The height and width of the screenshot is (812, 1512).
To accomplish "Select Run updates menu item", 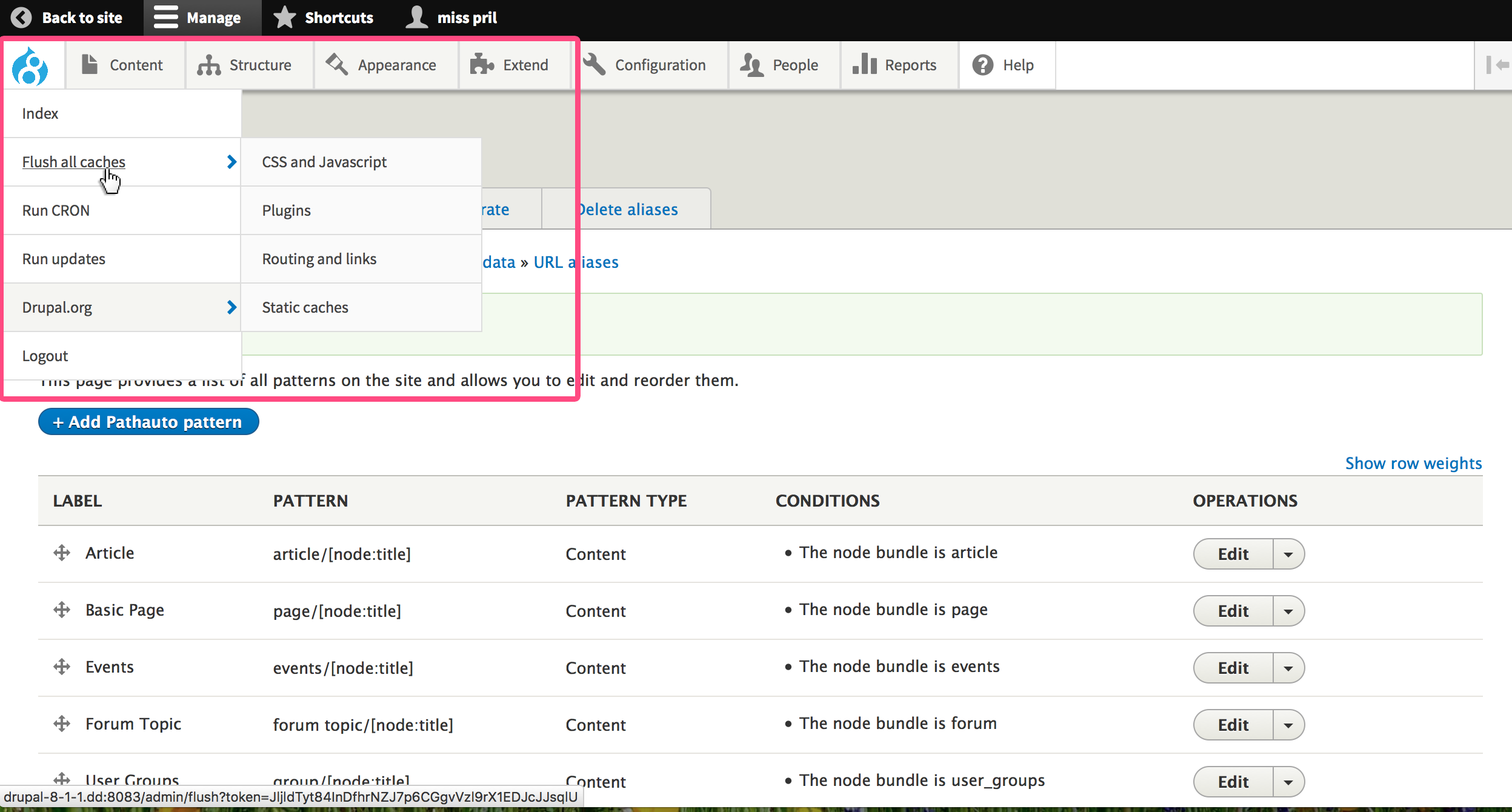I will [122, 259].
